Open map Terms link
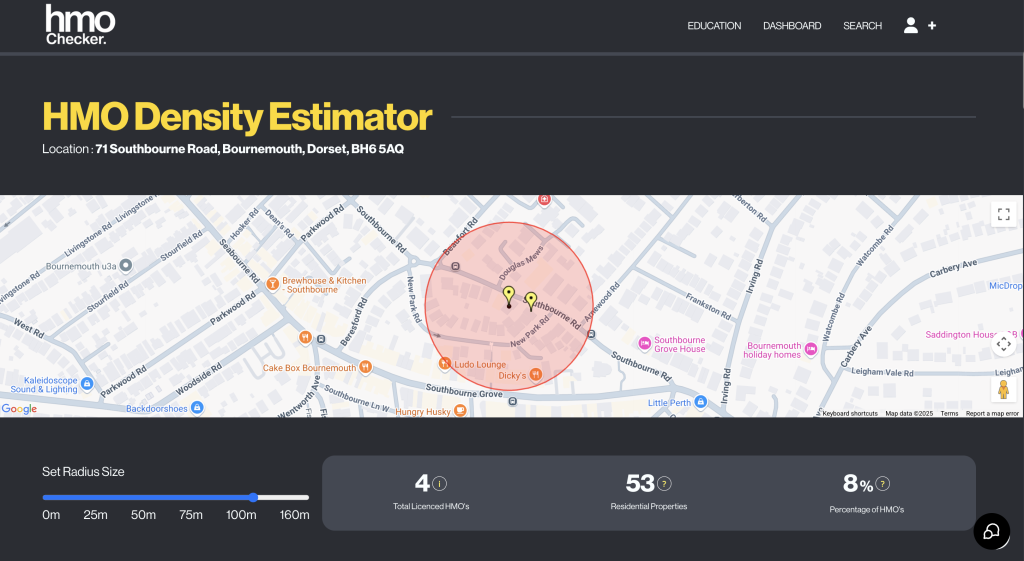Viewport: 1024px width, 561px height. pos(949,413)
